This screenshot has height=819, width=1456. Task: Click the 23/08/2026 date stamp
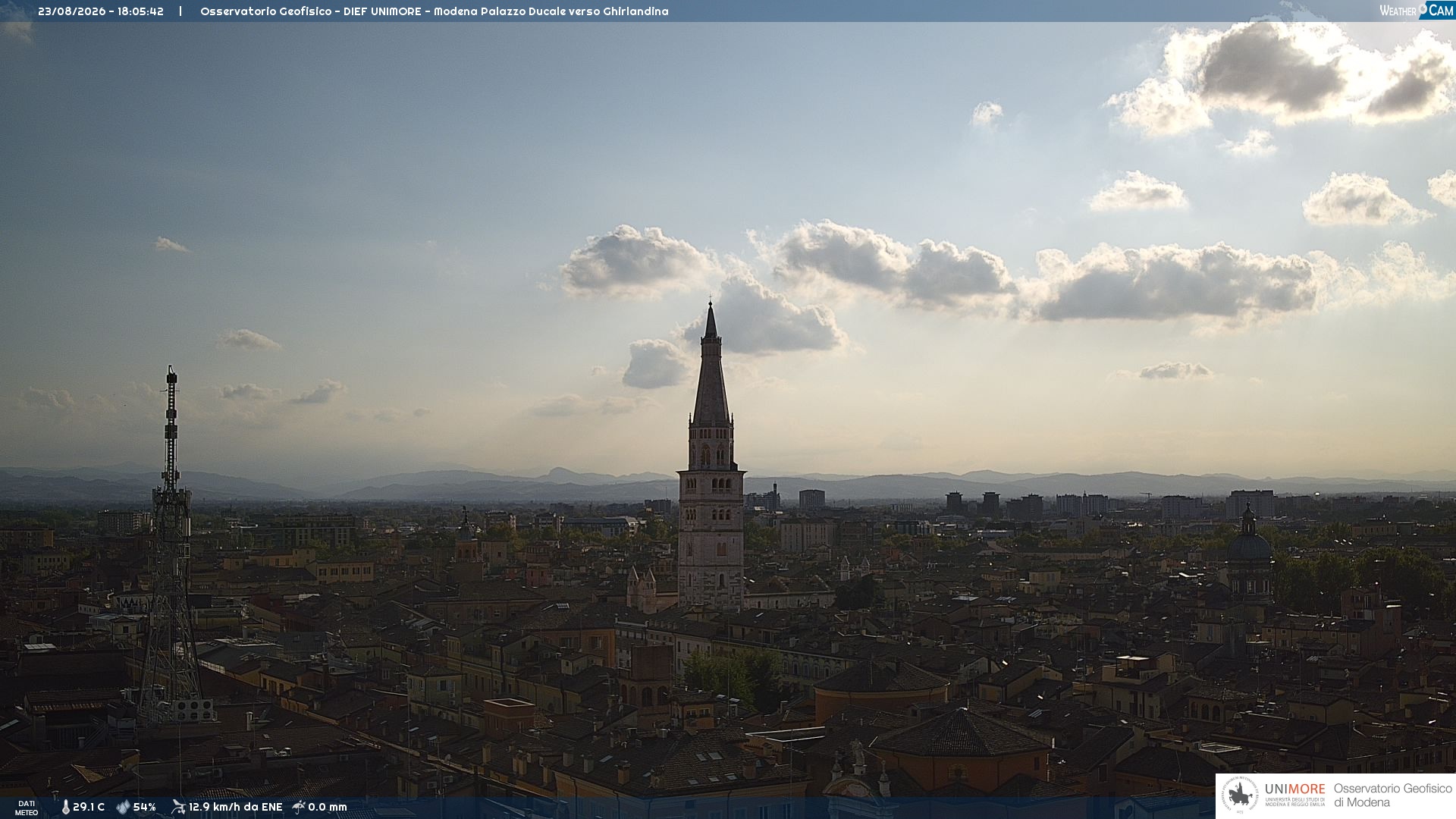[x=72, y=11]
